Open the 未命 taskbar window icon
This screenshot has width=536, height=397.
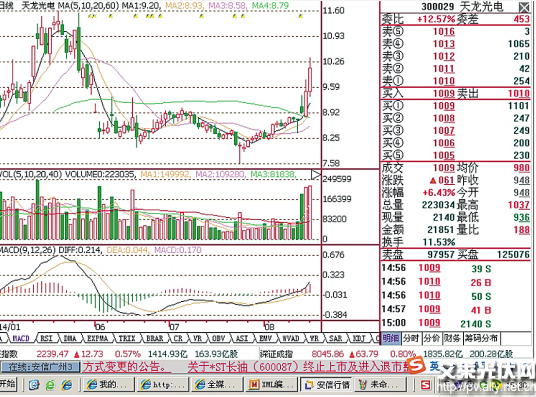point(381,385)
